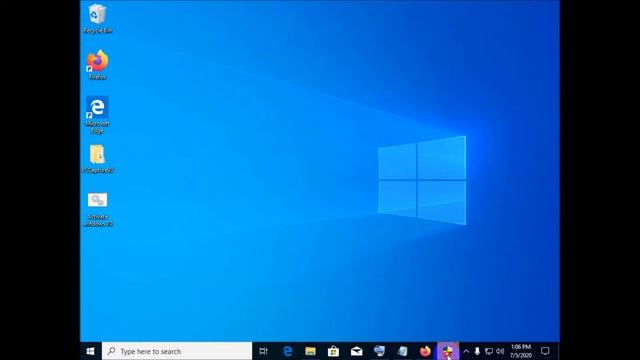Image resolution: width=640 pixels, height=360 pixels.
Task: Select the Firefox shortcut on the desktop
Action: pos(97,65)
